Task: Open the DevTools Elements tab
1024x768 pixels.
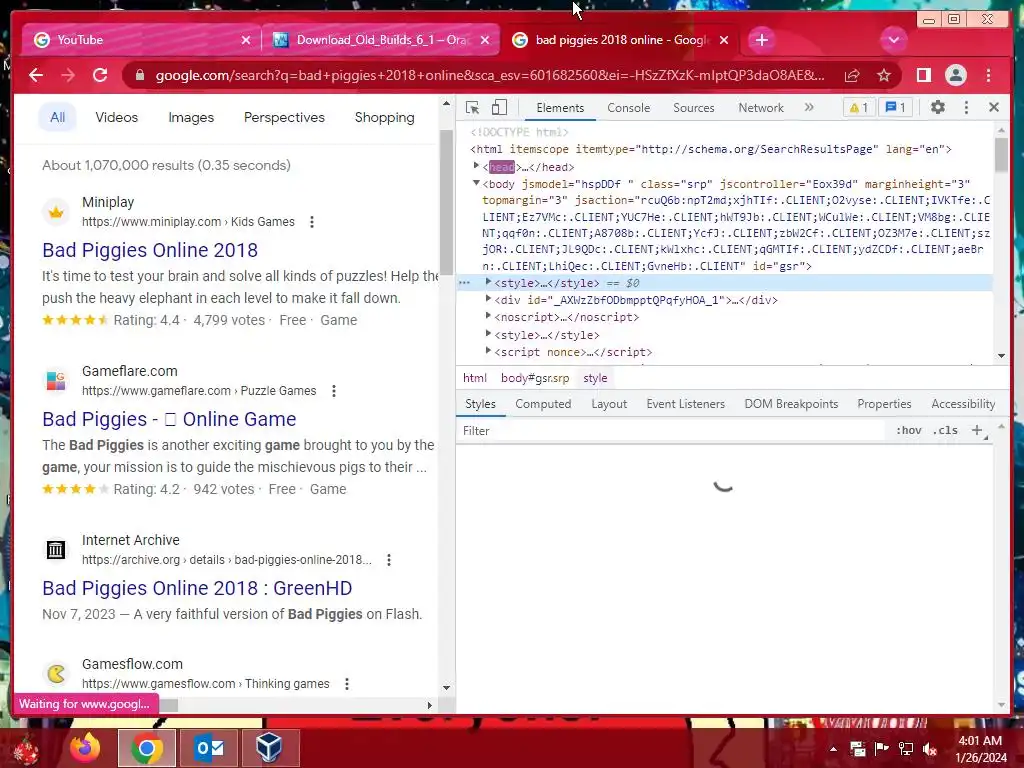Action: [560, 108]
